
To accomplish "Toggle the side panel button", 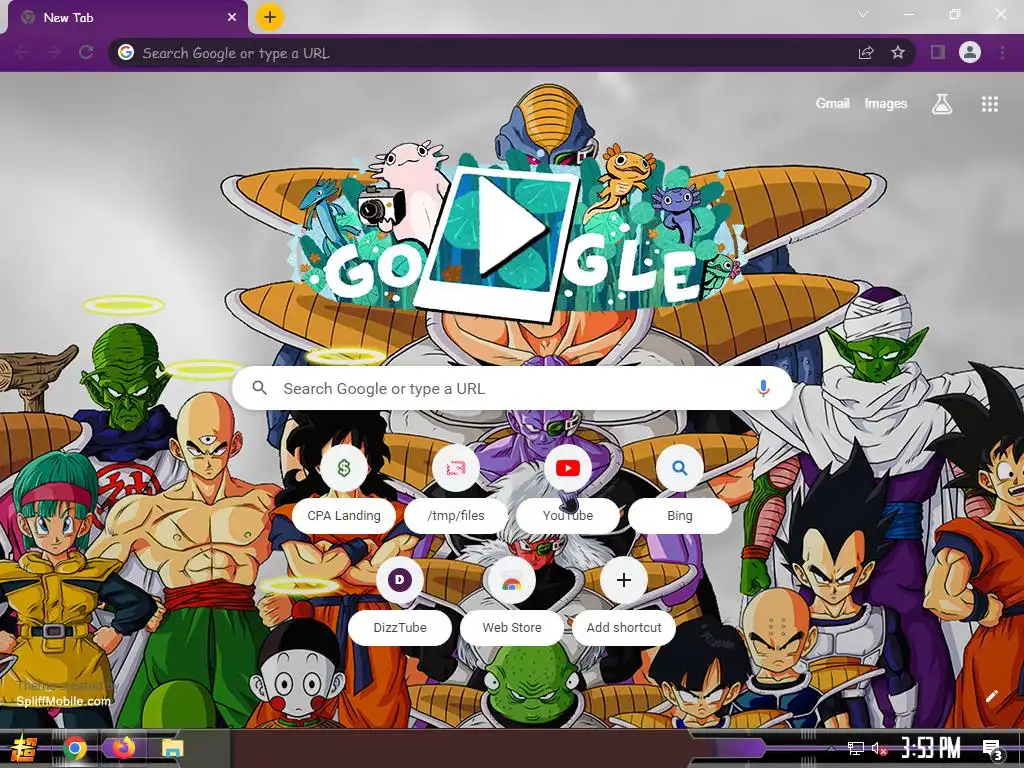I will (938, 52).
